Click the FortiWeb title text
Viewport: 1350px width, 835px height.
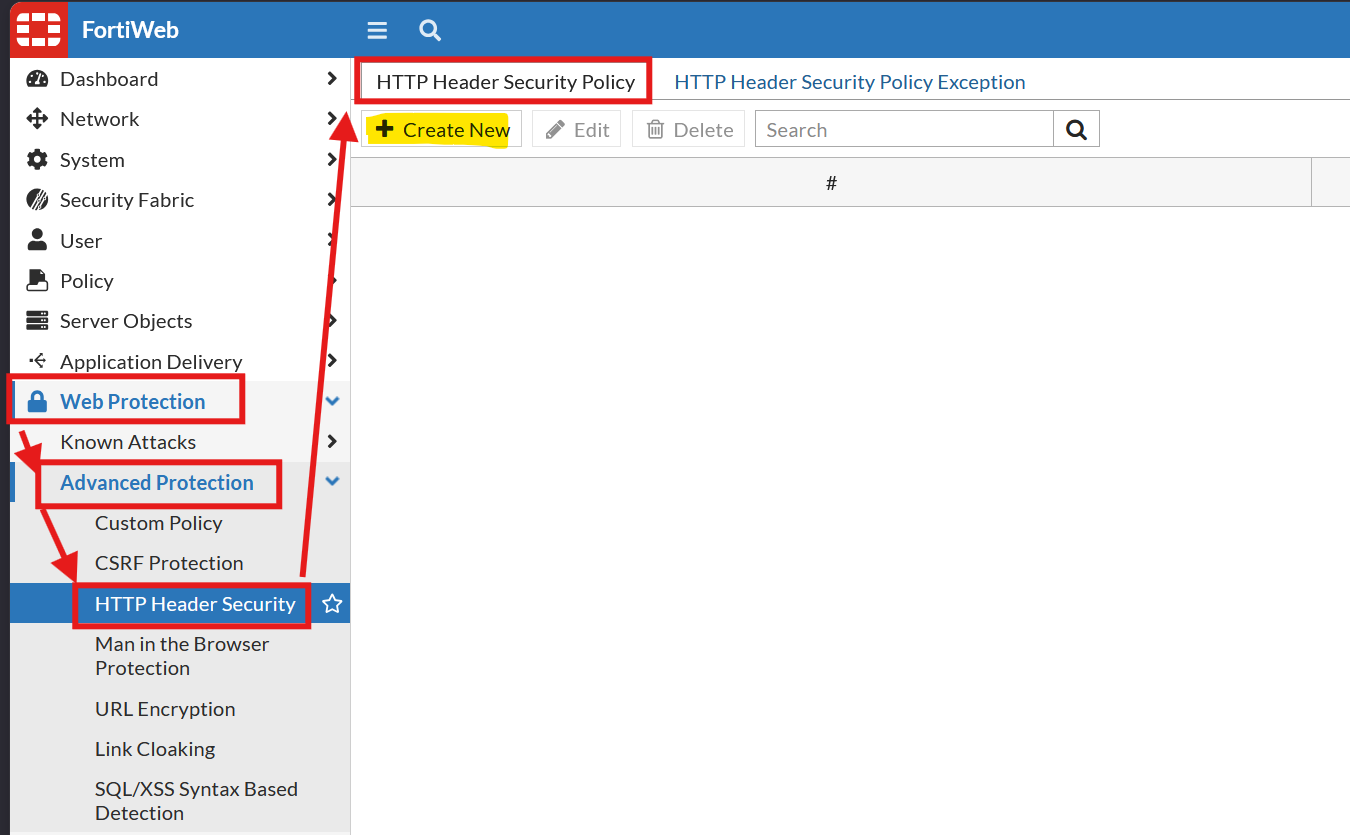tap(130, 30)
